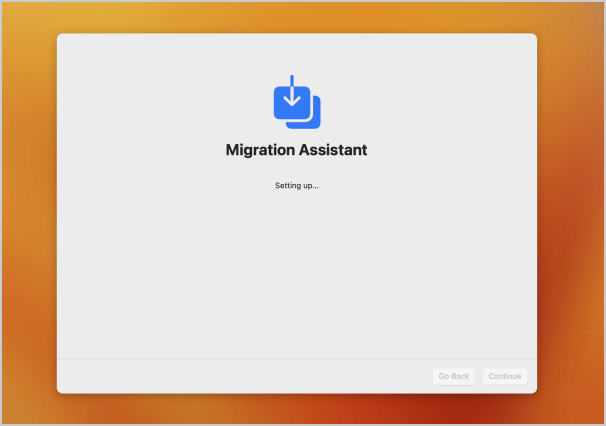This screenshot has width=606, height=426.
Task: Click the Go Back button
Action: click(x=454, y=376)
